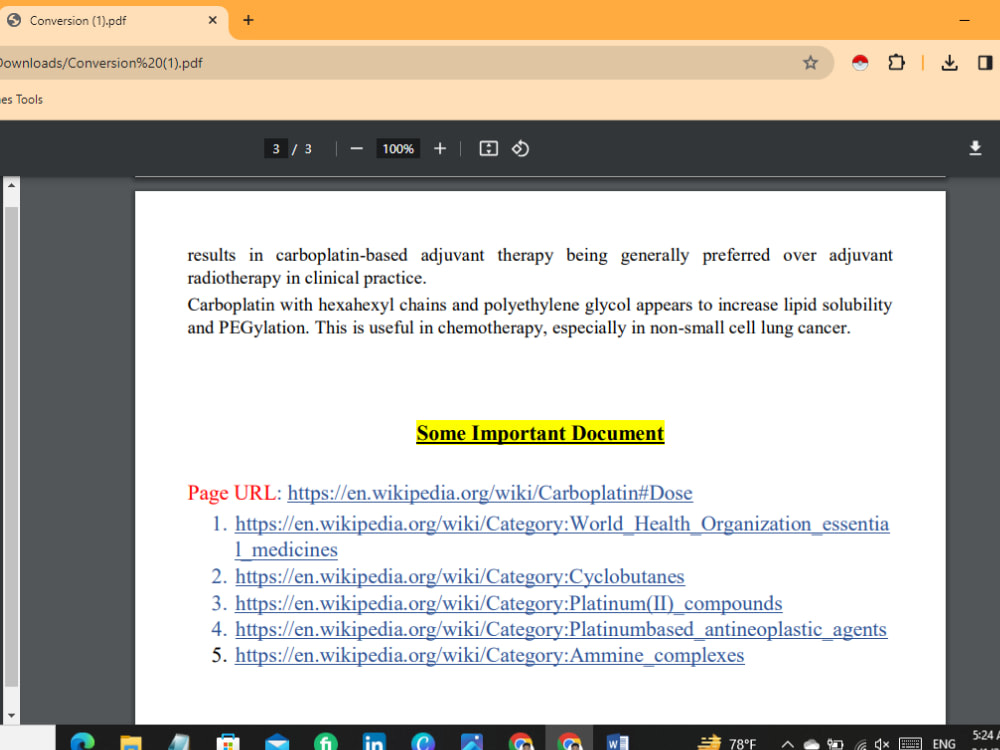The image size is (1000, 750).
Task: Download the PDF from viewer toolbar
Action: [974, 149]
